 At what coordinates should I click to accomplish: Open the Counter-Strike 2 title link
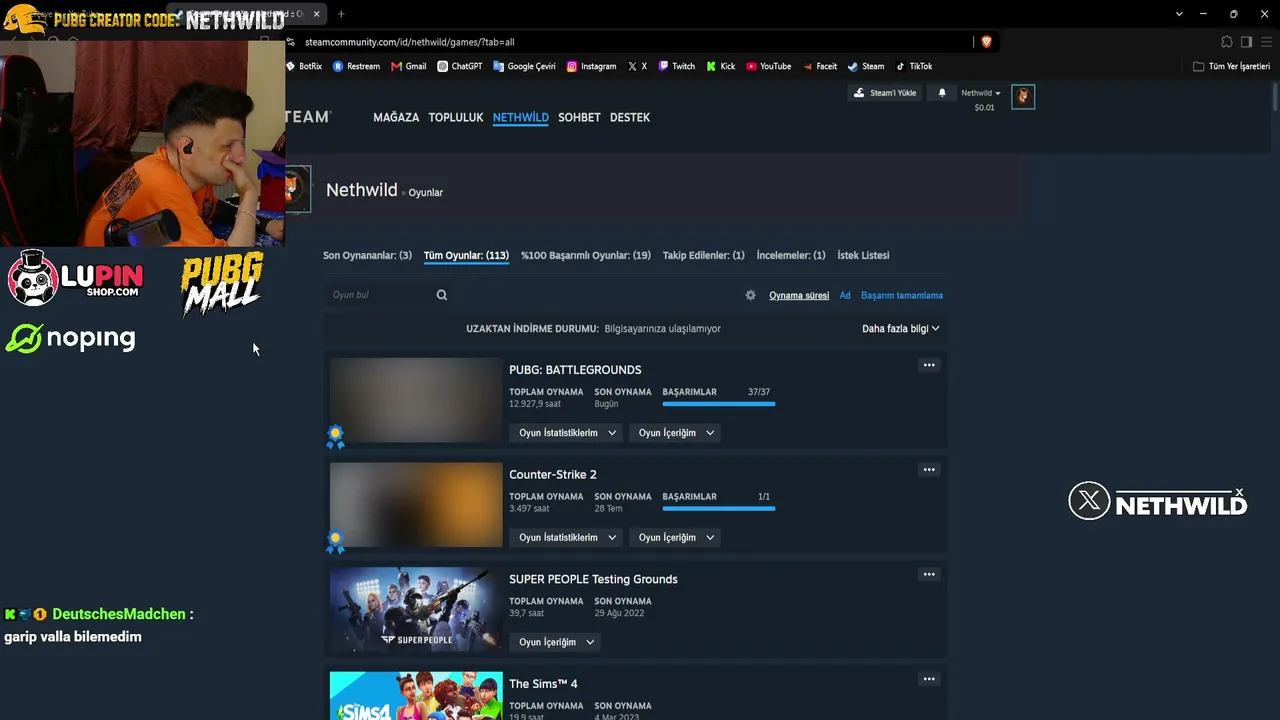553,474
